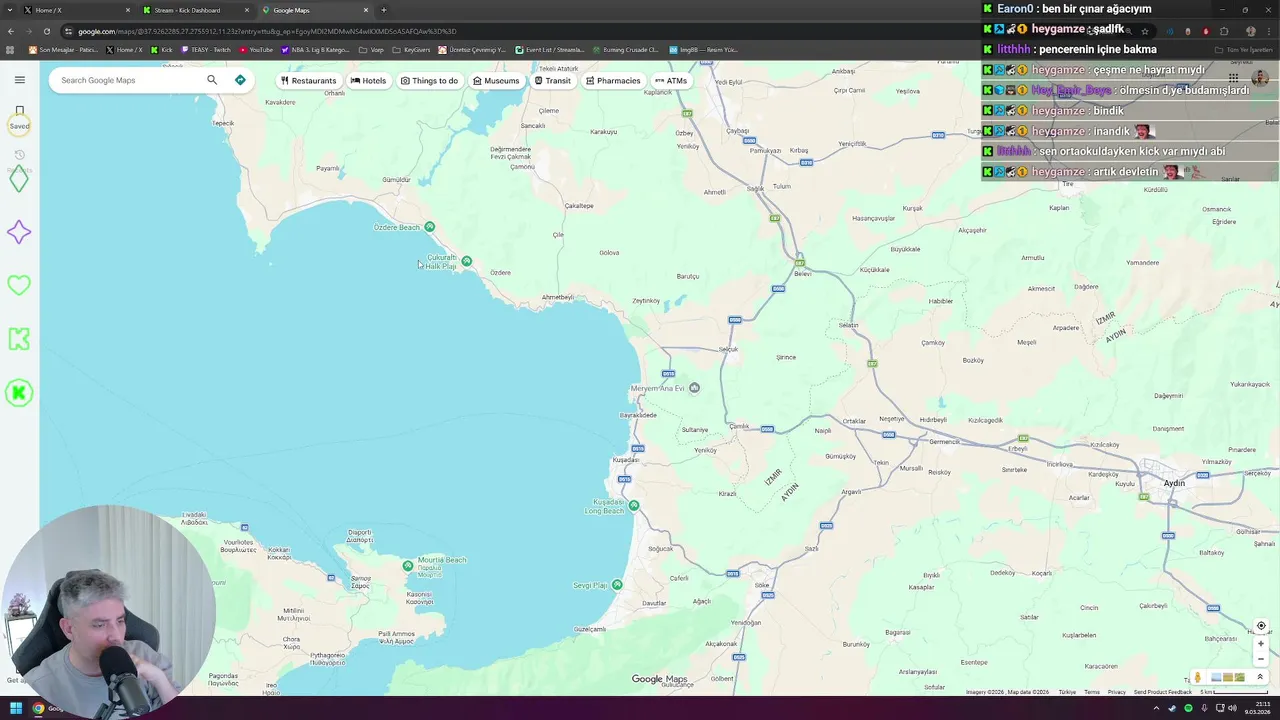Select the Street View pegman
This screenshot has width=1280, height=720.
1198,677
